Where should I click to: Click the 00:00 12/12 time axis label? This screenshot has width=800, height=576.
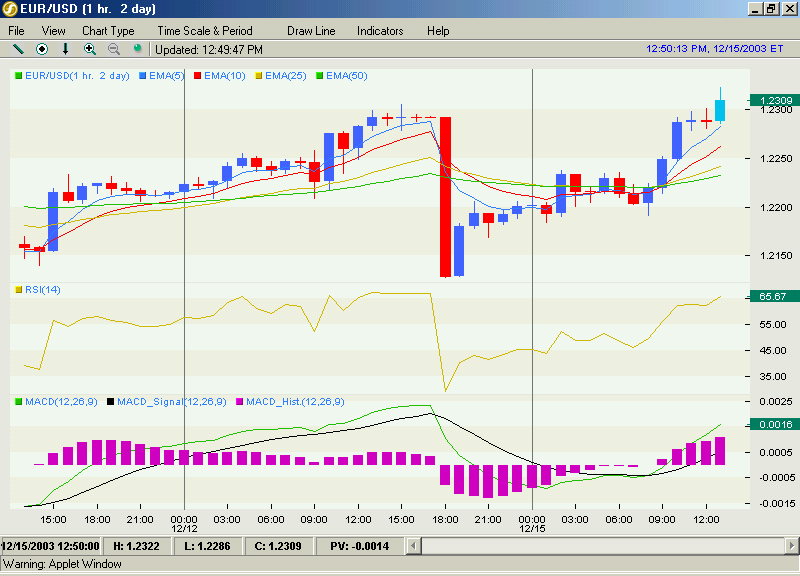click(x=184, y=524)
